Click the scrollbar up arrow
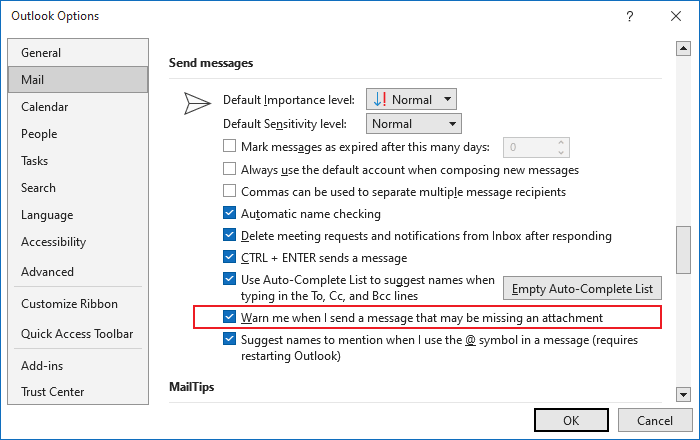 click(683, 48)
